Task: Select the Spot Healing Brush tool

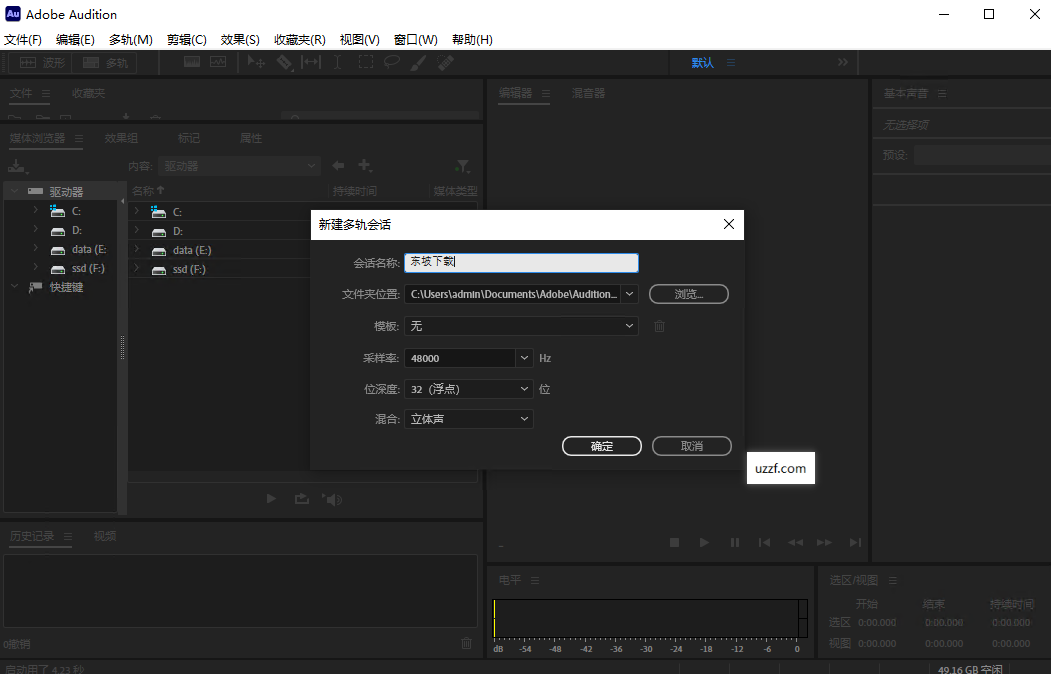Action: (x=444, y=62)
